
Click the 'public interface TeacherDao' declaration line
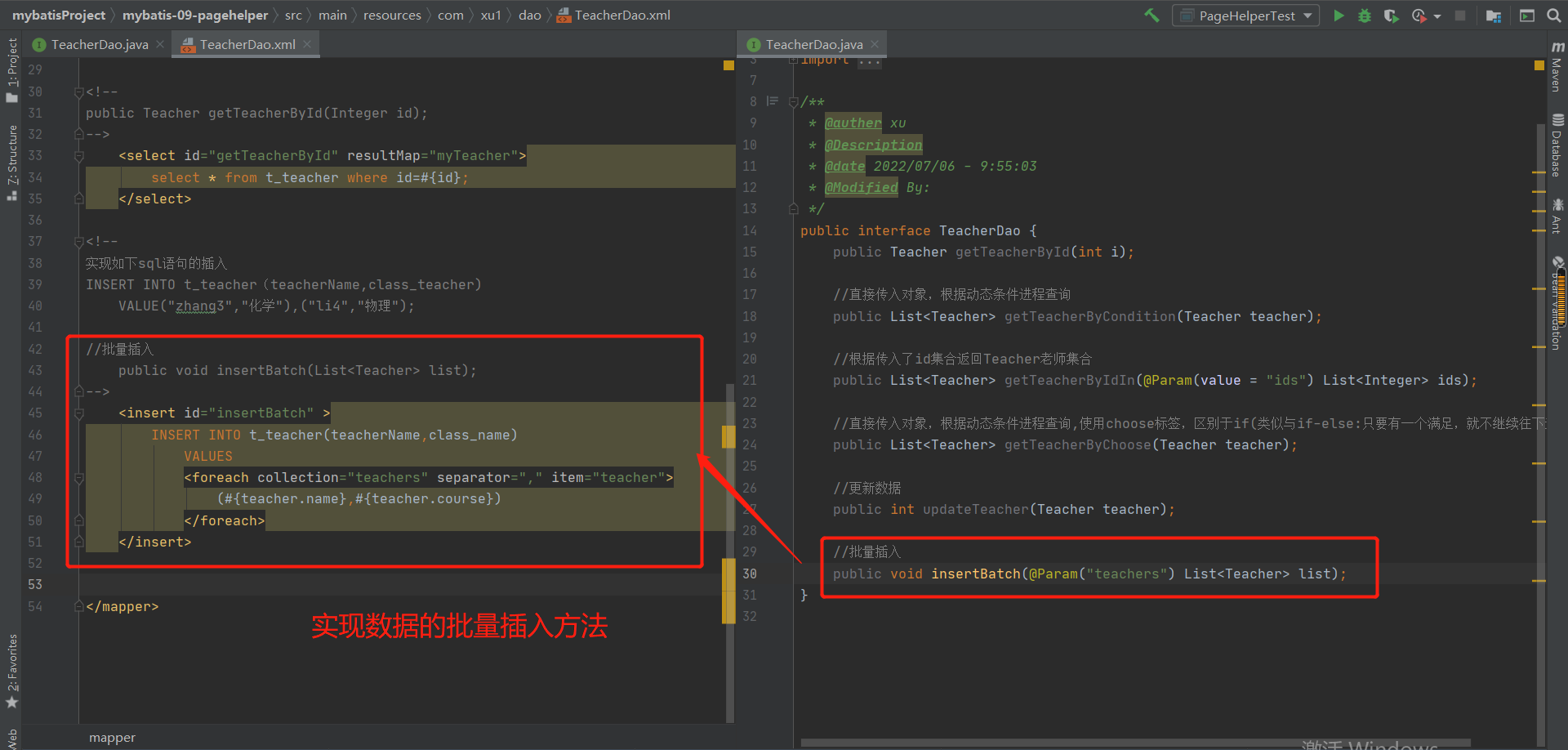(919, 230)
